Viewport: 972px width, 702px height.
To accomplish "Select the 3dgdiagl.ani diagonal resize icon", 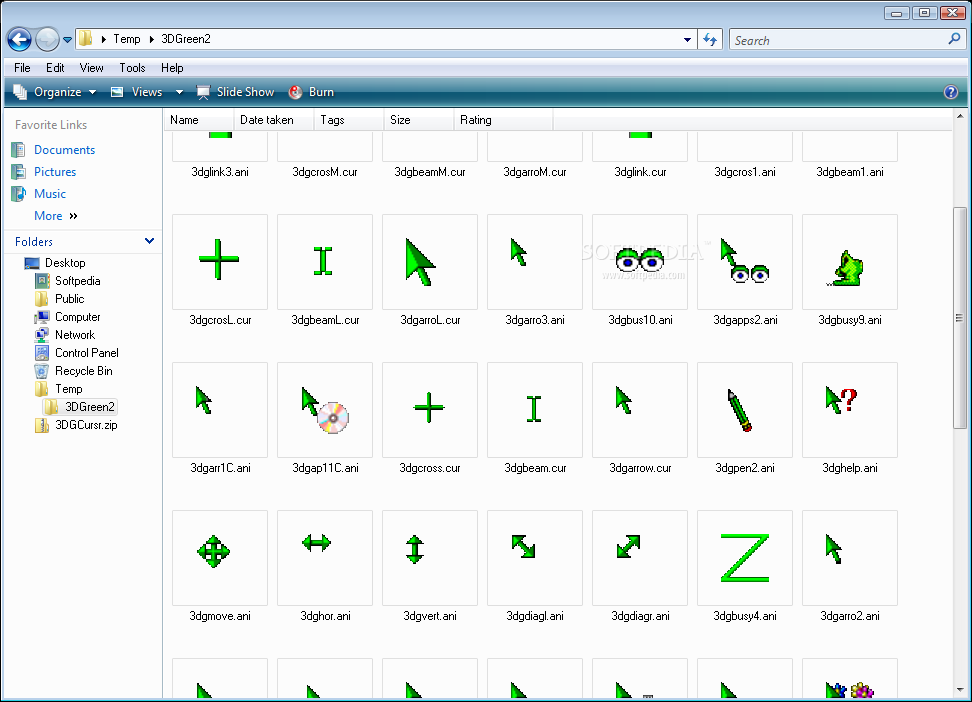I will pyautogui.click(x=534, y=558).
